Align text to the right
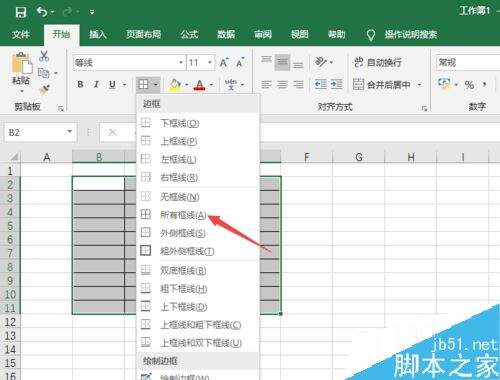The image size is (500, 380). [298, 85]
